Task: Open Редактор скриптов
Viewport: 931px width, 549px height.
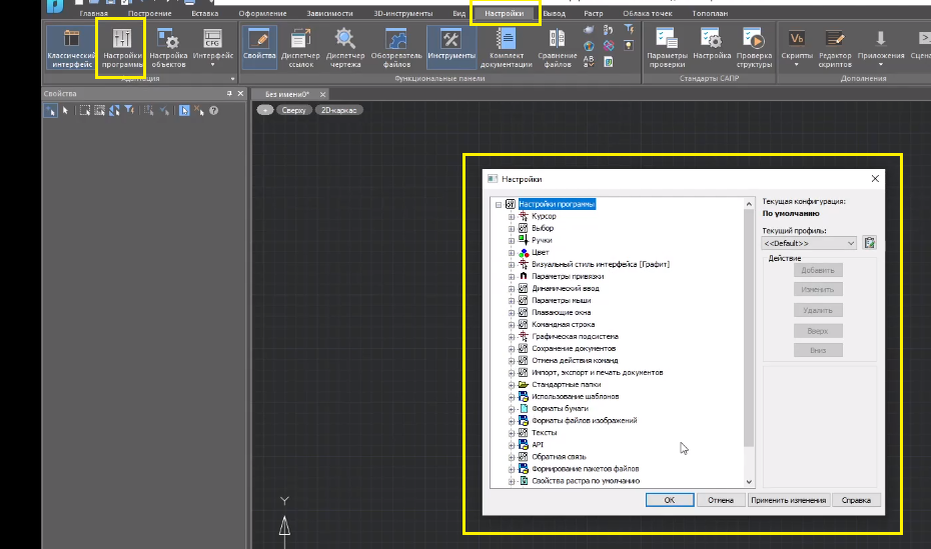Action: coord(835,47)
